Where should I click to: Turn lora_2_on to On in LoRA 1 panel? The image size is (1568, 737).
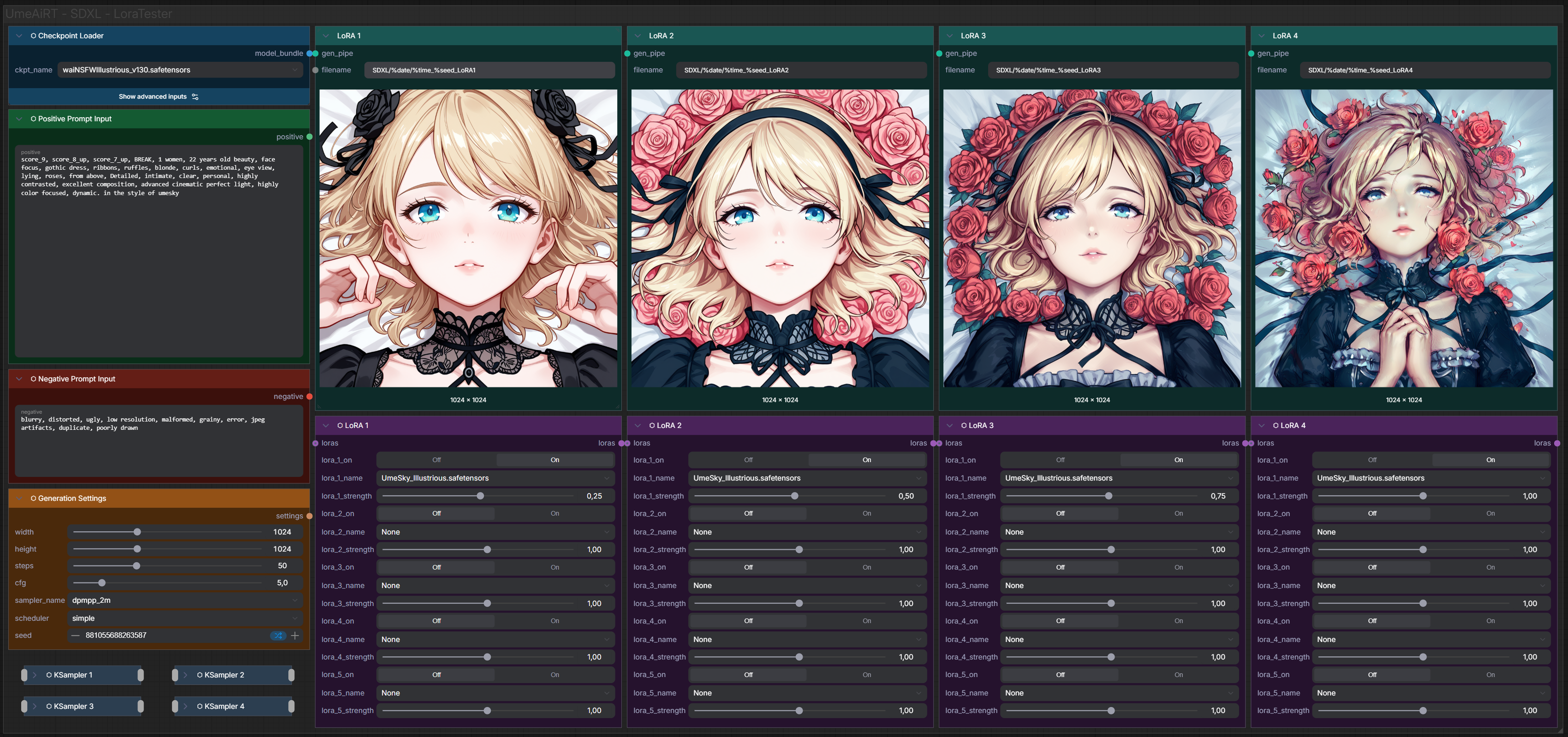point(554,514)
